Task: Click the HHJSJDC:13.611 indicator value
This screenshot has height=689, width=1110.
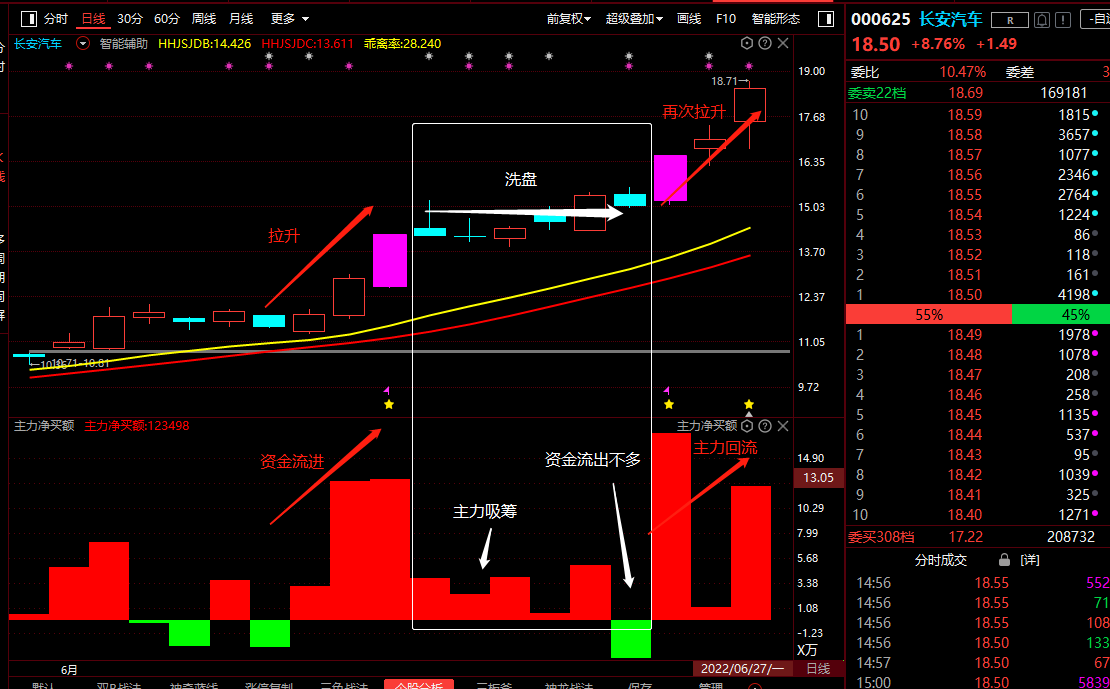Action: [307, 44]
